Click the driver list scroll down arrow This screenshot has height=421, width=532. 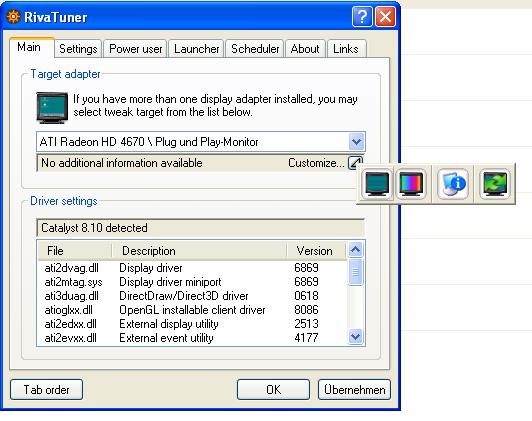tap(355, 337)
